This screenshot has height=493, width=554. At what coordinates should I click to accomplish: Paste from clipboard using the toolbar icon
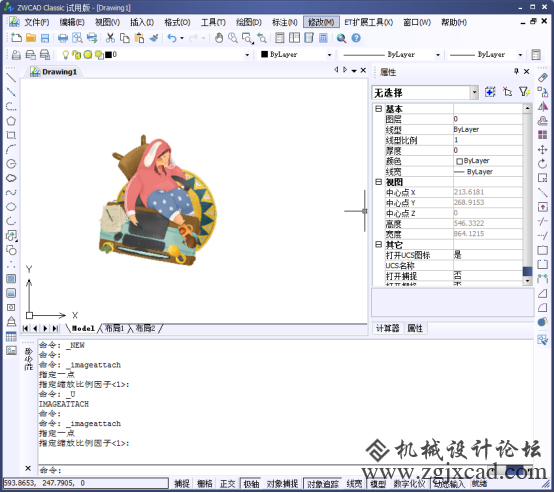(x=139, y=38)
